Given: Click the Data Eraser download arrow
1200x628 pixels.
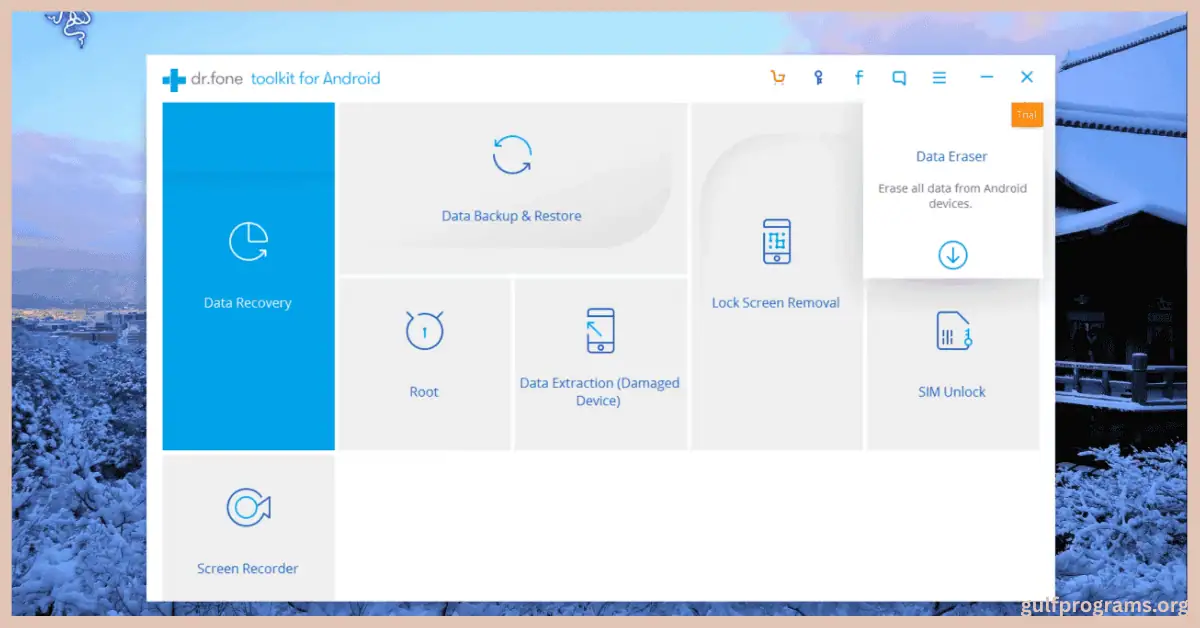Looking at the screenshot, I should 952,255.
